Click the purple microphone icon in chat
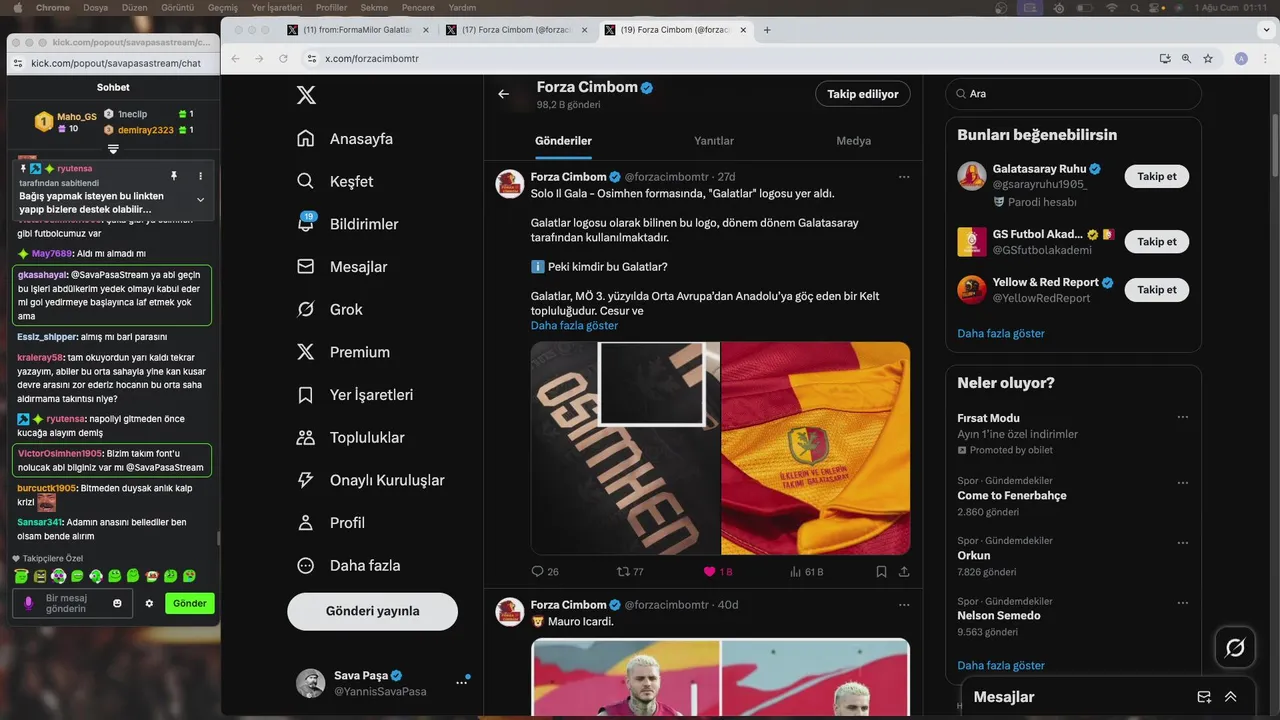The width and height of the screenshot is (1280, 720). point(28,603)
